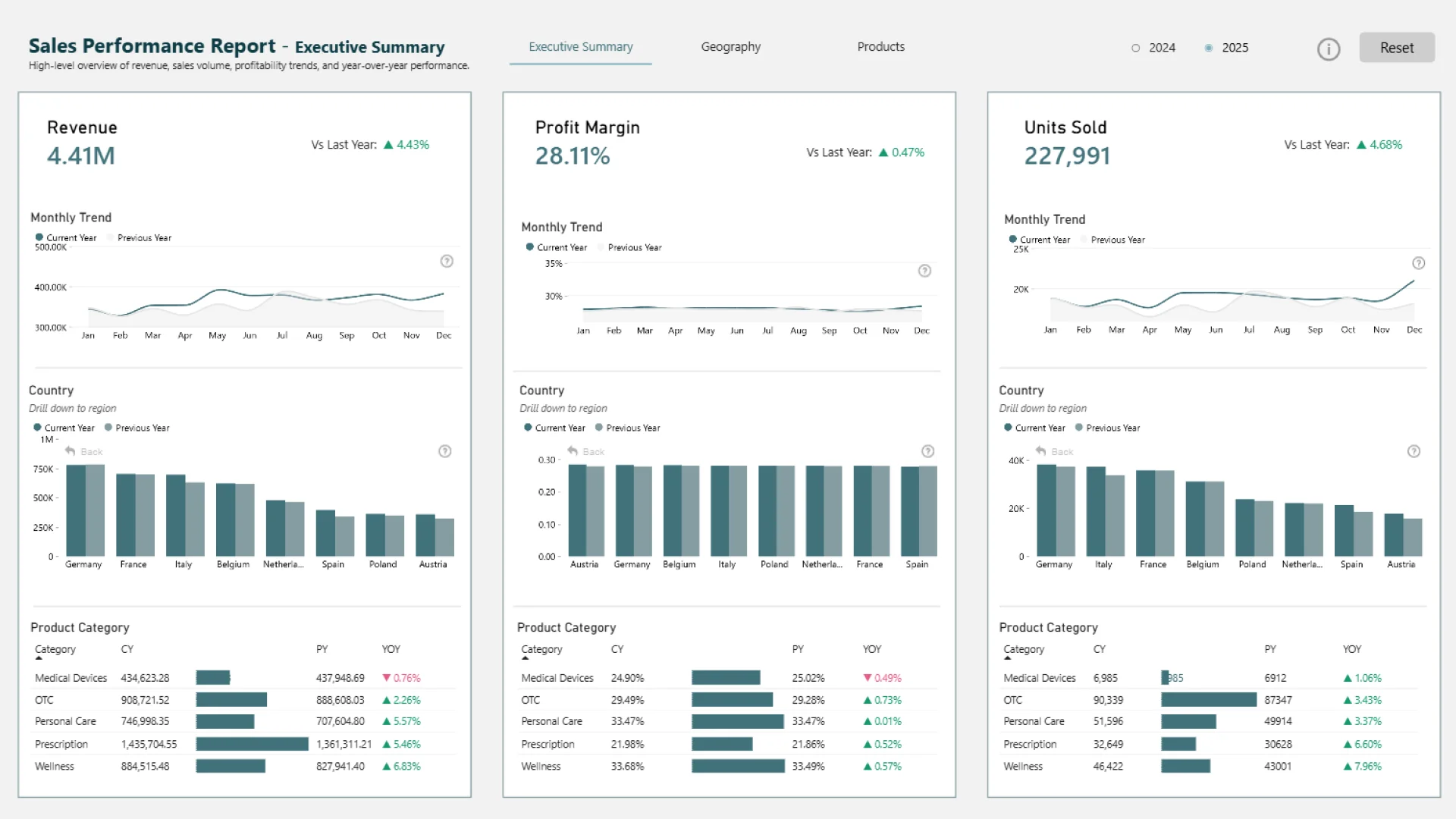Screen dimensions: 1456x819
Task: Toggle Previous Year legend in Revenue Monthly Trend
Action: (143, 238)
